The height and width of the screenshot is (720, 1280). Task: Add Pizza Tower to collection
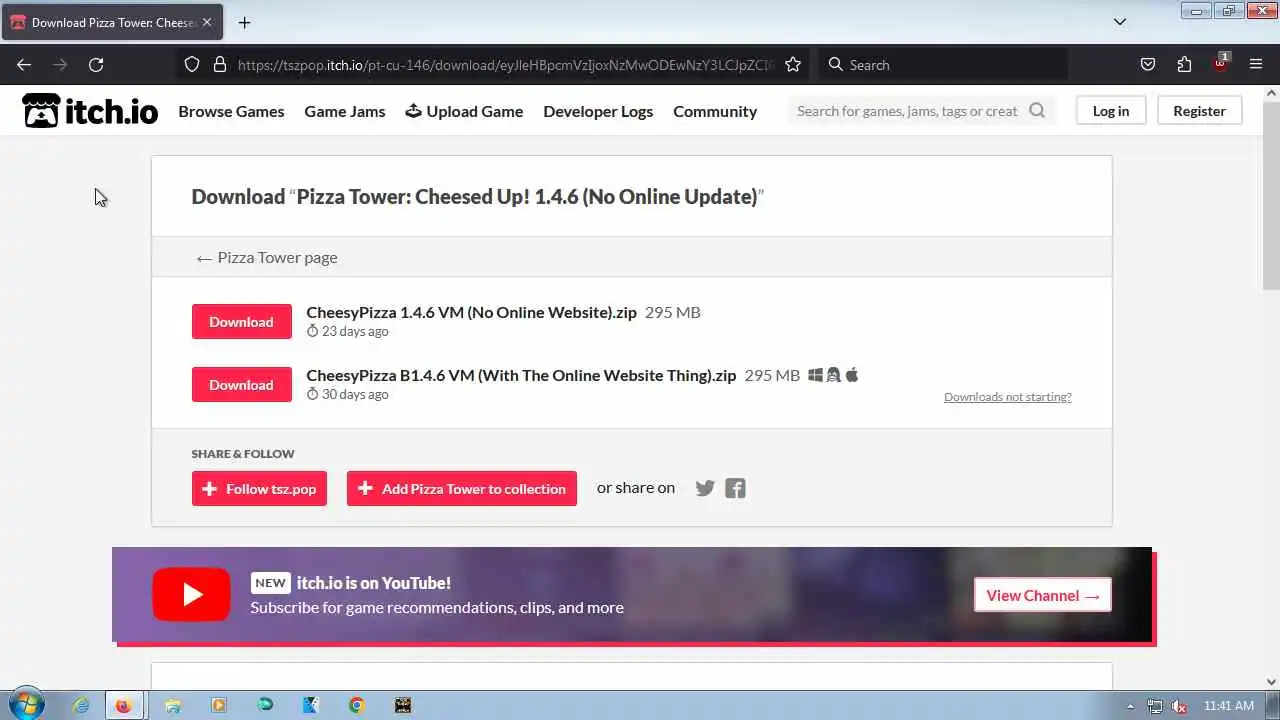pyautogui.click(x=462, y=489)
